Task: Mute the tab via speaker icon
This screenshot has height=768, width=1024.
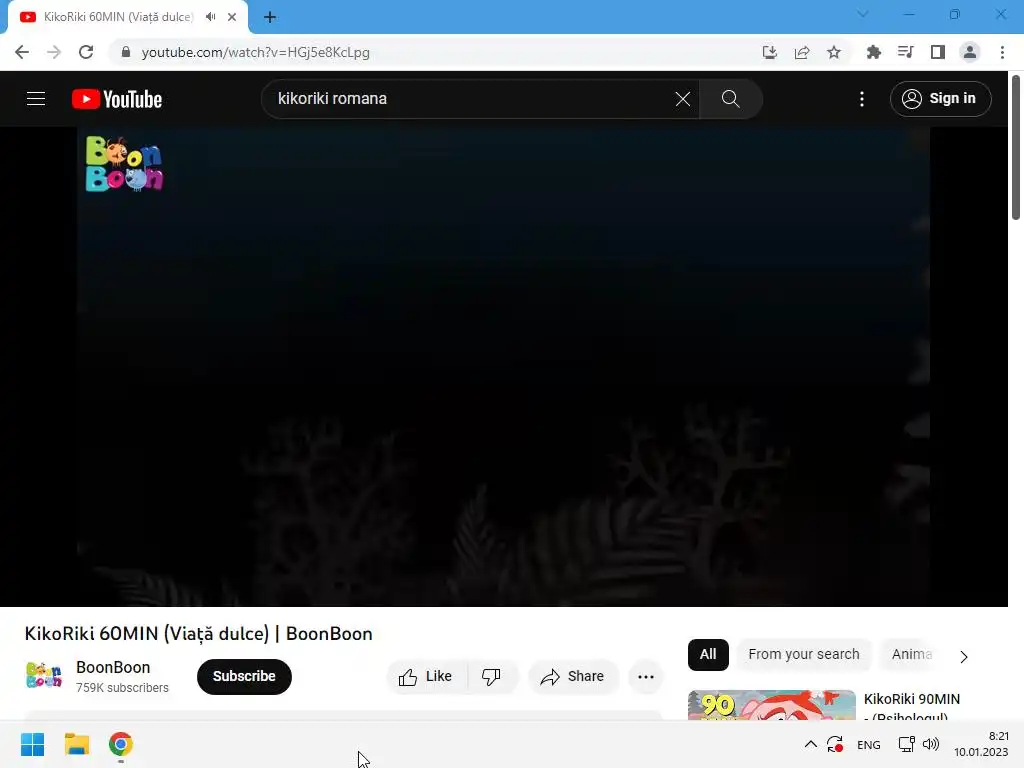Action: (210, 17)
